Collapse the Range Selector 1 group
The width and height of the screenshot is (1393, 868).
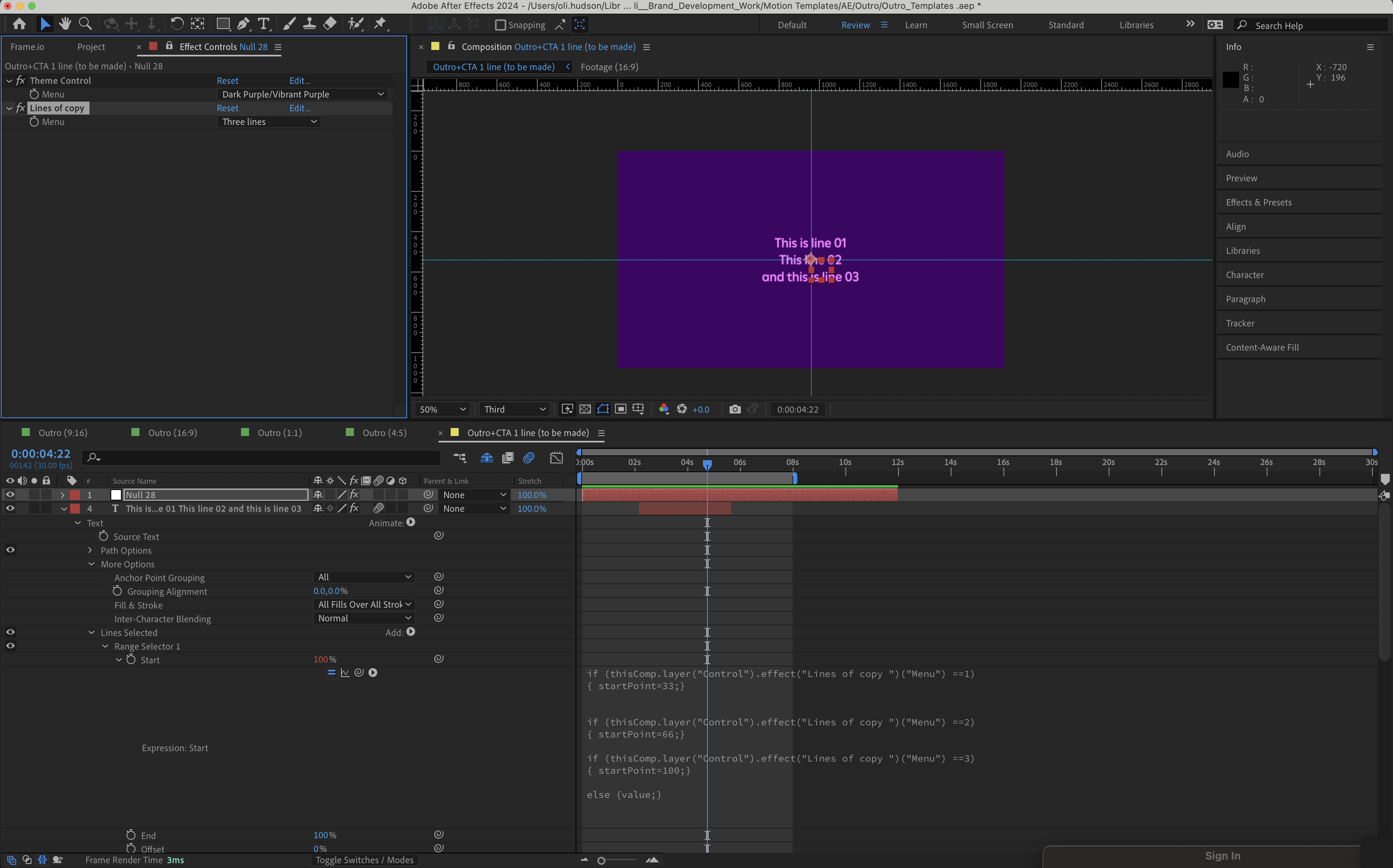point(106,646)
